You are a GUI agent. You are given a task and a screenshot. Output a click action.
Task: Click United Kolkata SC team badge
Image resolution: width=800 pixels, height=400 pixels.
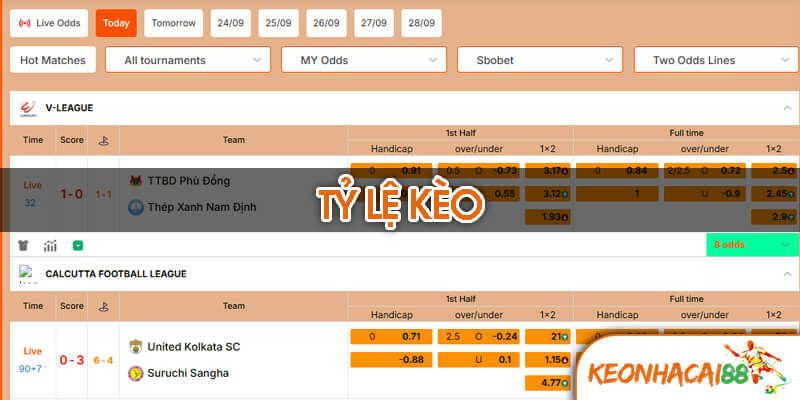[136, 346]
